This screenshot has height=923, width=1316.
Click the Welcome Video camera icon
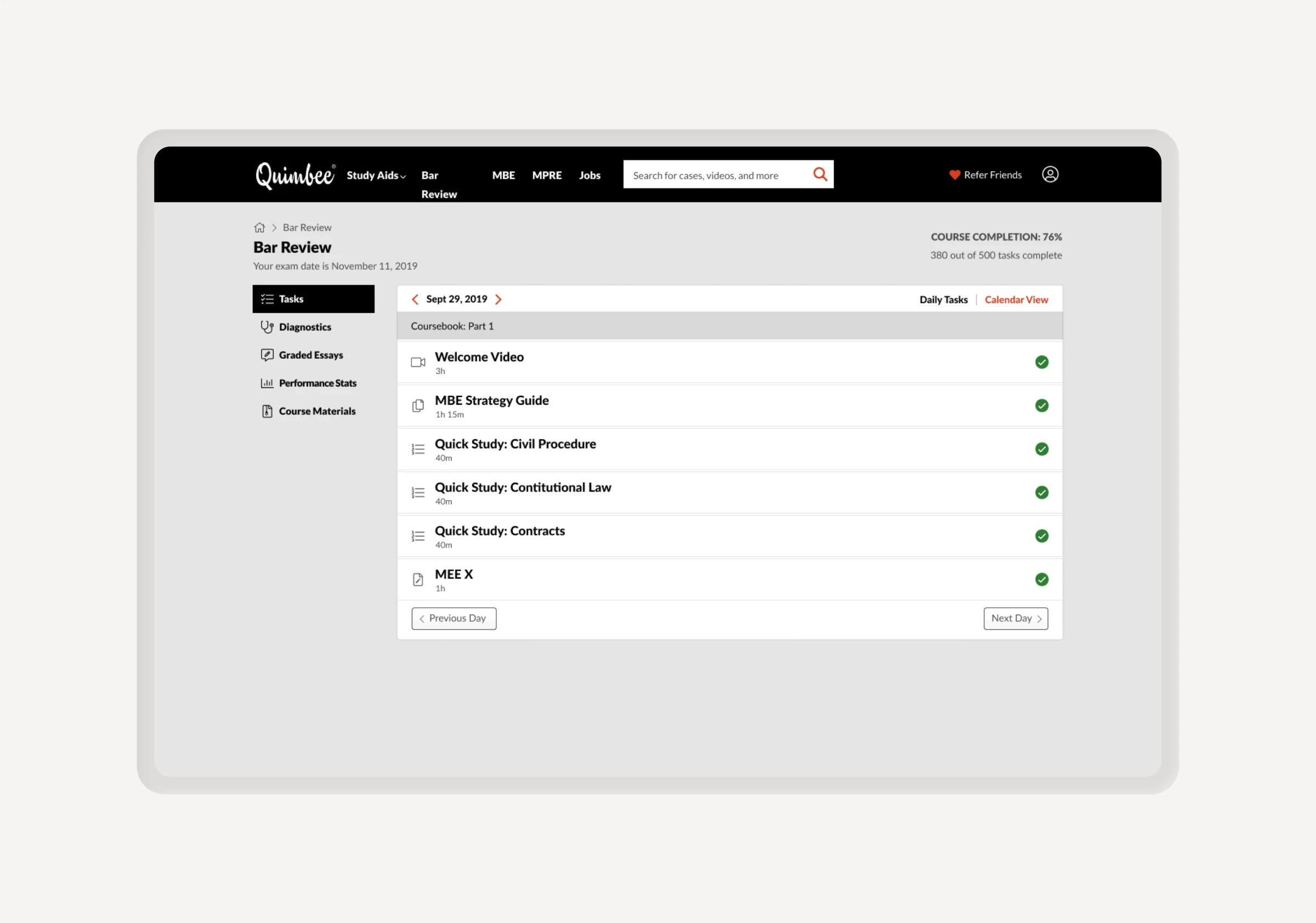click(x=418, y=363)
